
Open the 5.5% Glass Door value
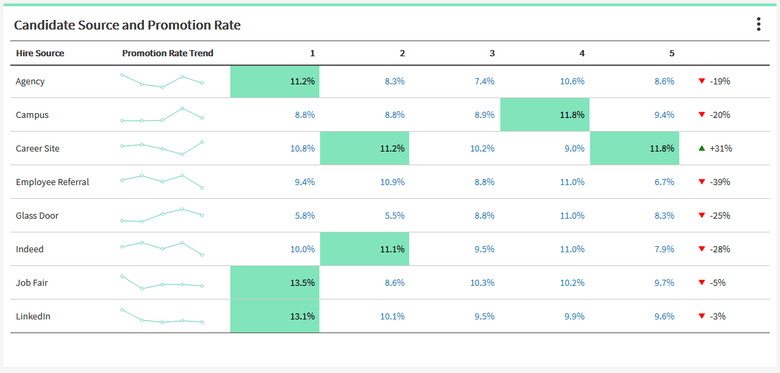[395, 215]
